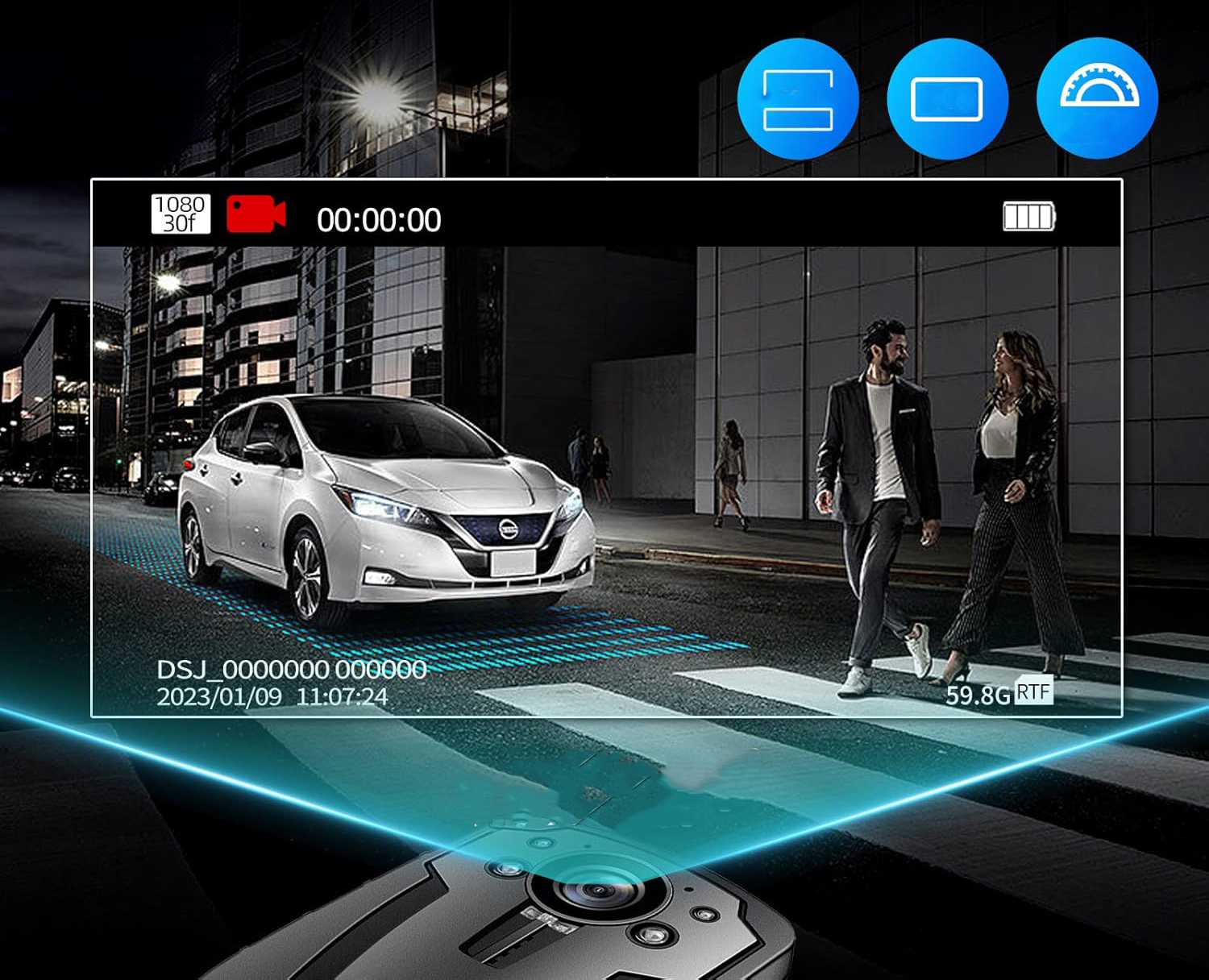Tap the 1080 30f resolution badge
Screen dimensions: 1209x980
tap(181, 214)
